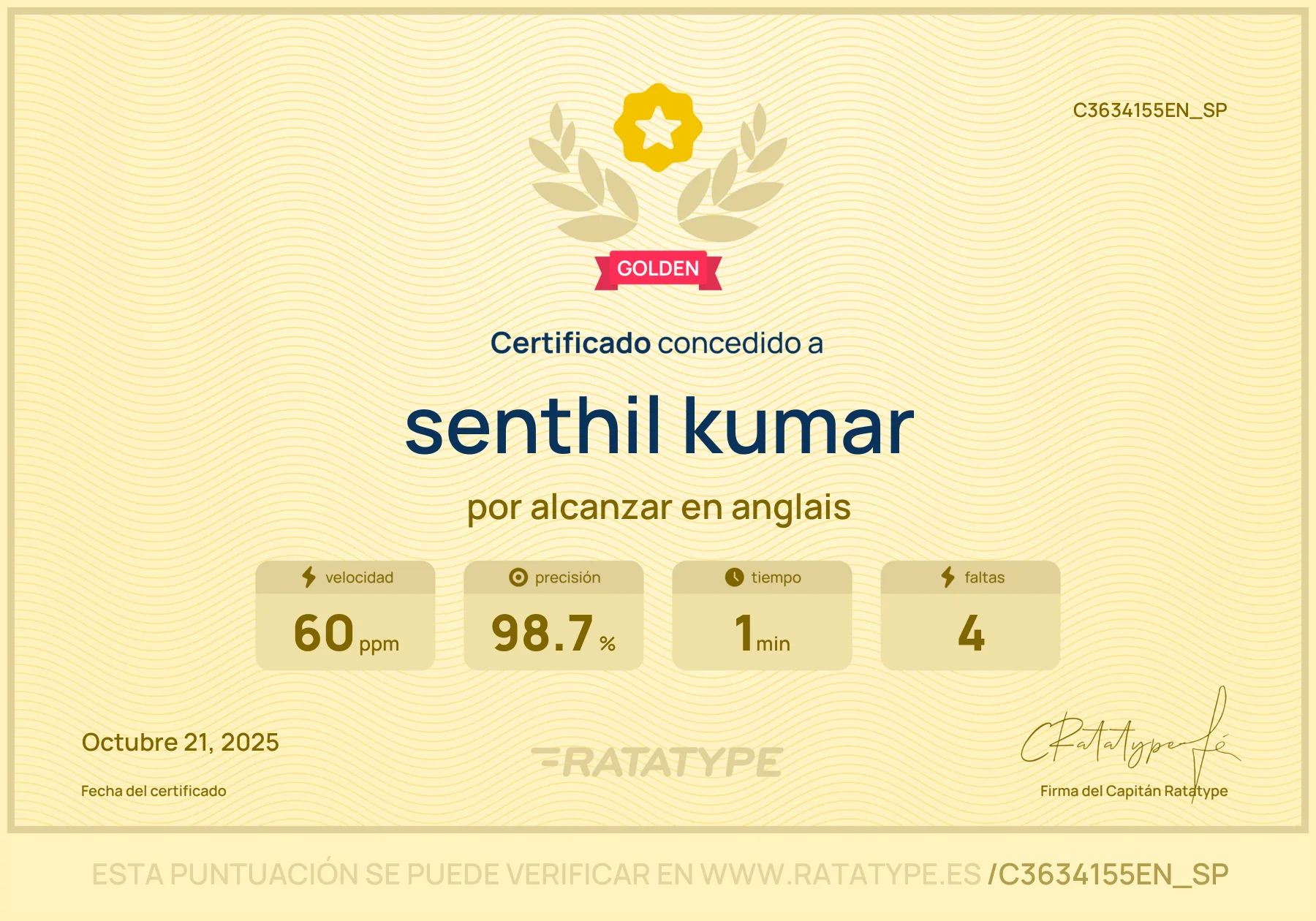Click the heading 'Certificado concedido a'

tap(657, 343)
